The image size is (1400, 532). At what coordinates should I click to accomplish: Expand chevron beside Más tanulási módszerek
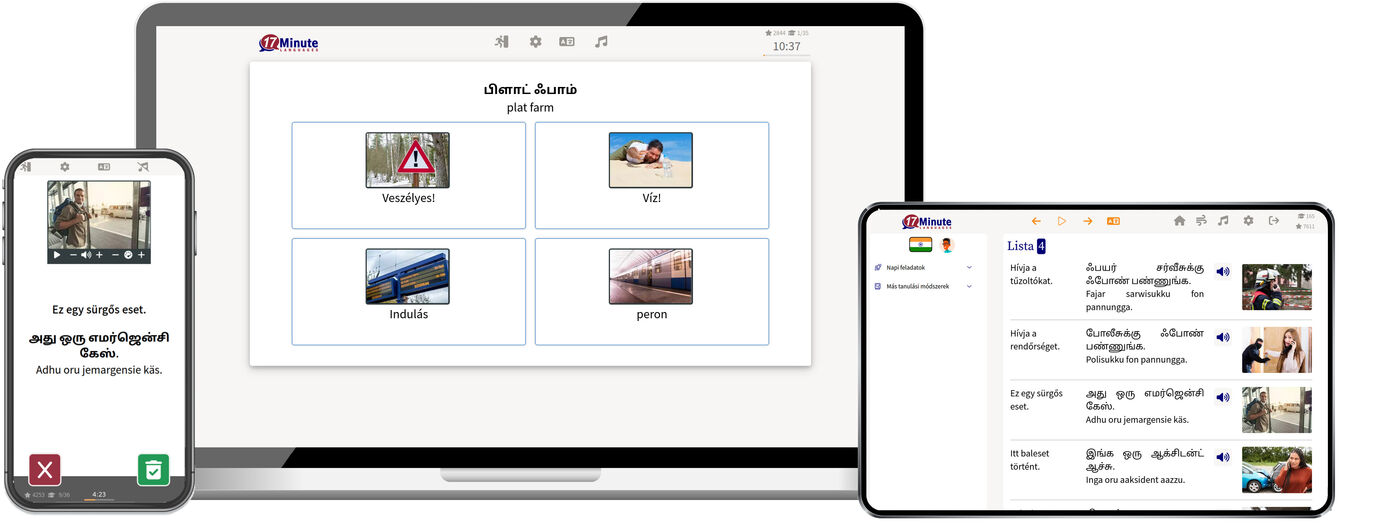[969, 286]
